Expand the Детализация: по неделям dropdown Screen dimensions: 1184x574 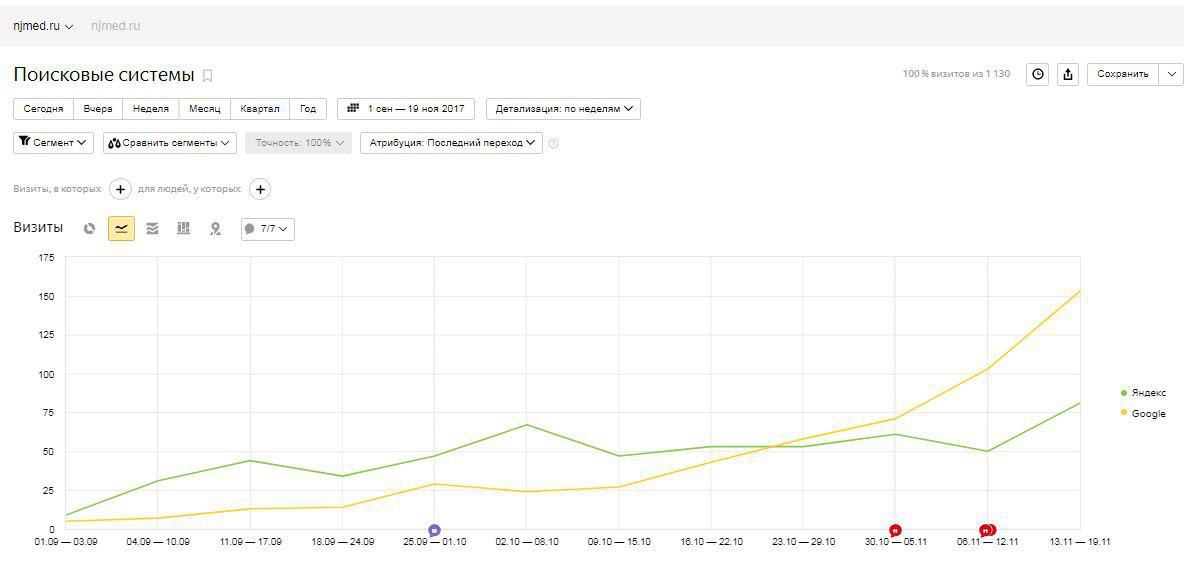coord(563,109)
